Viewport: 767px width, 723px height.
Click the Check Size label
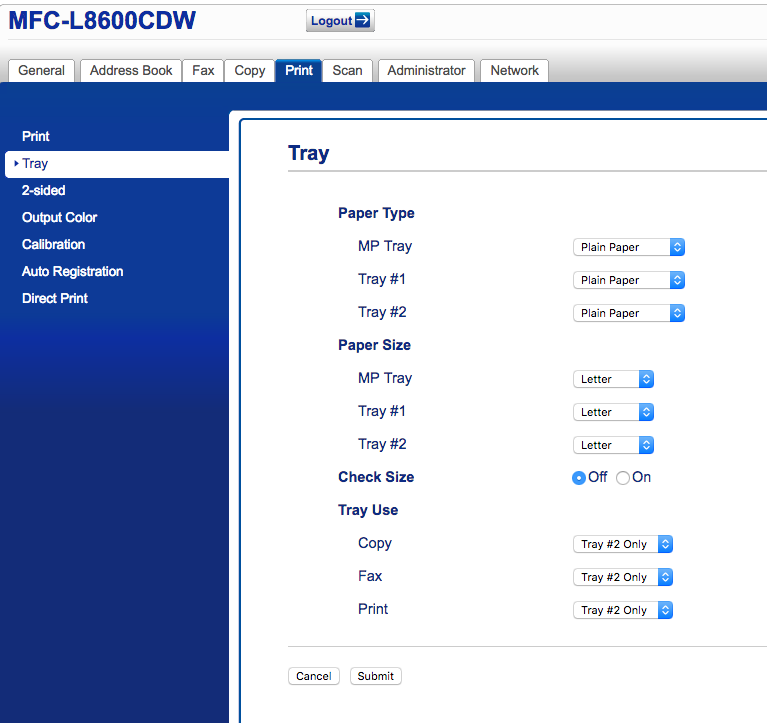(x=376, y=477)
